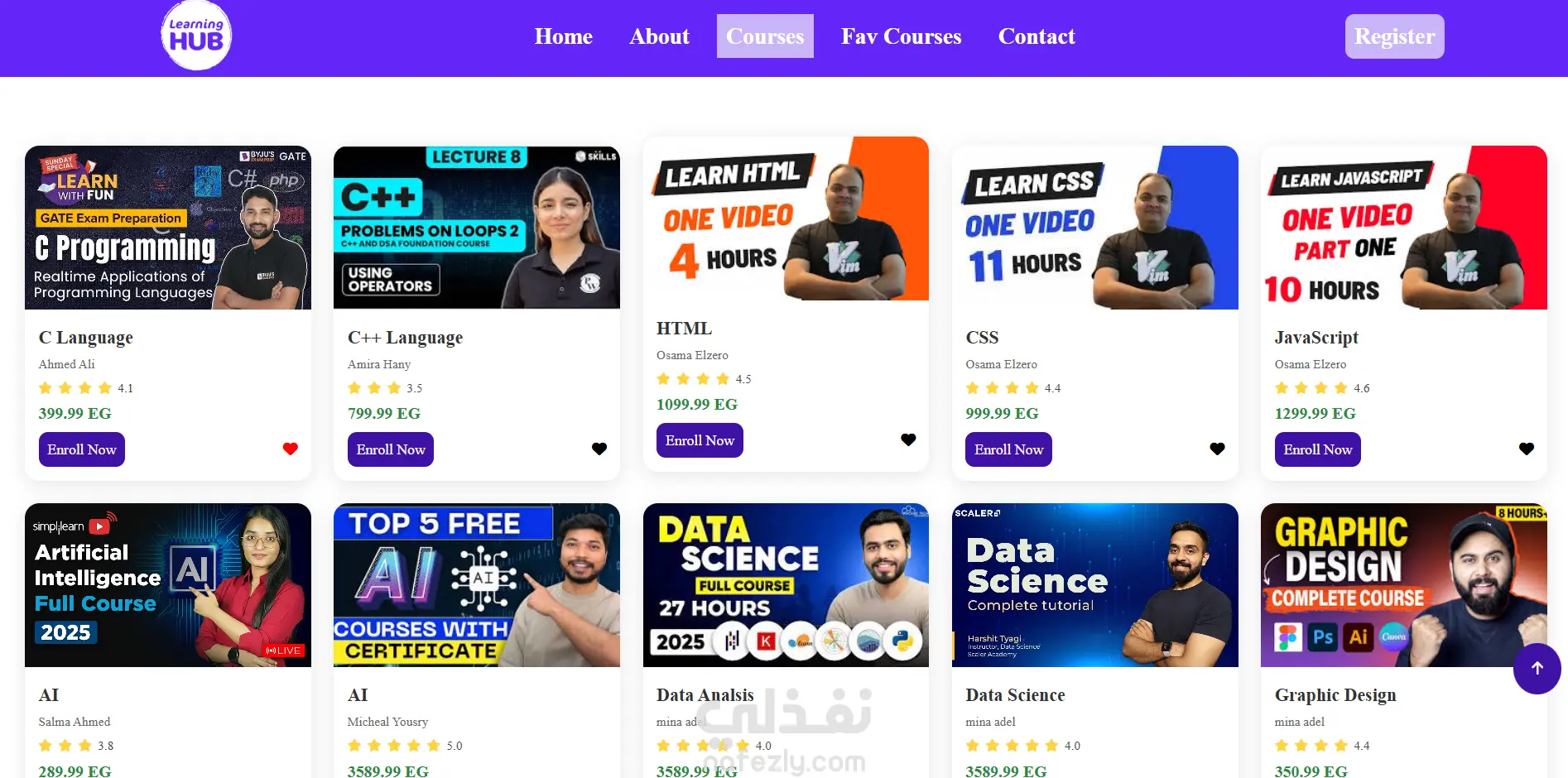This screenshot has width=1568, height=778.
Task: Enroll Now in the HTML course
Action: click(x=700, y=440)
